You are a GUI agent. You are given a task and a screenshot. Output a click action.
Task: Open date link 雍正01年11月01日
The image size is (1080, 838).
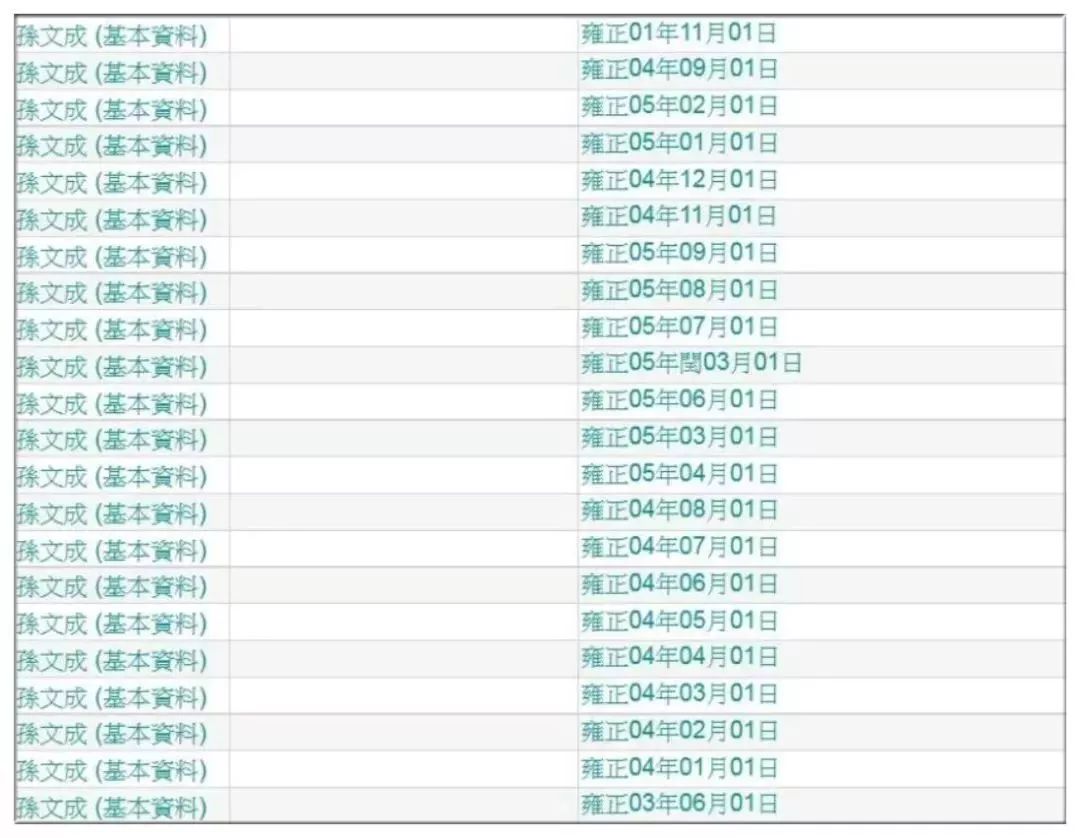[679, 34]
